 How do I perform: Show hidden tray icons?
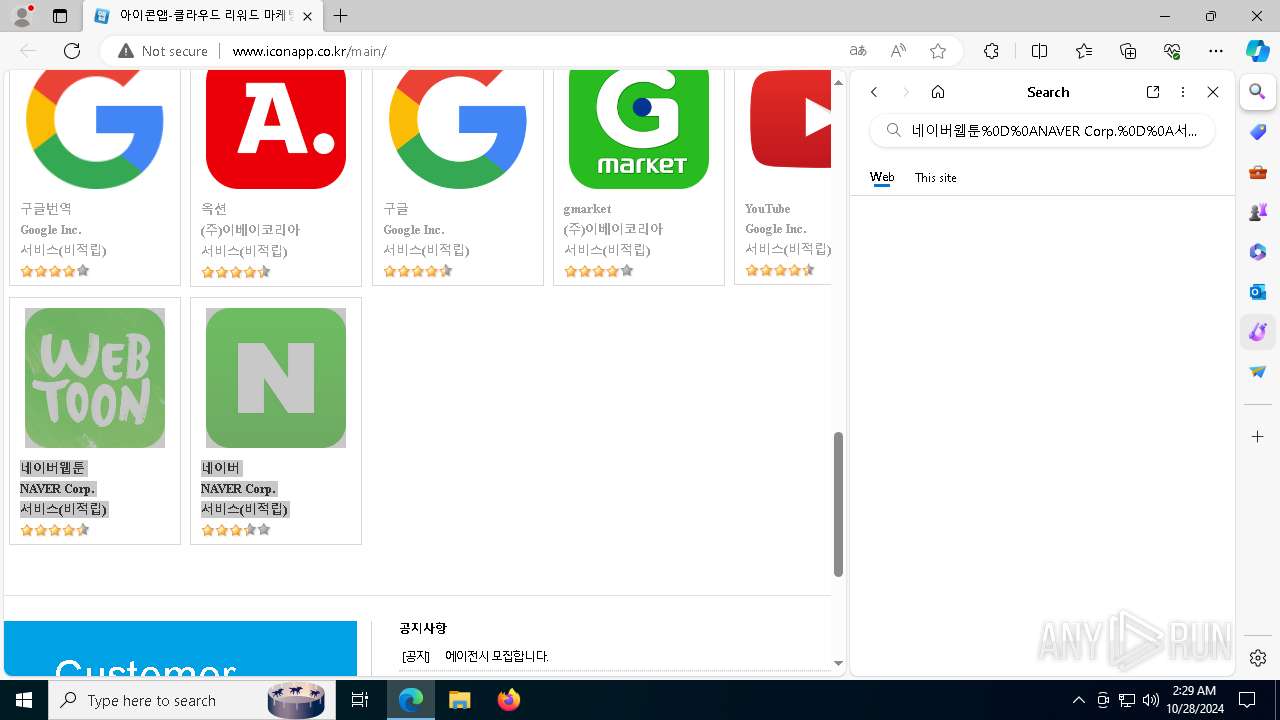point(1078,700)
